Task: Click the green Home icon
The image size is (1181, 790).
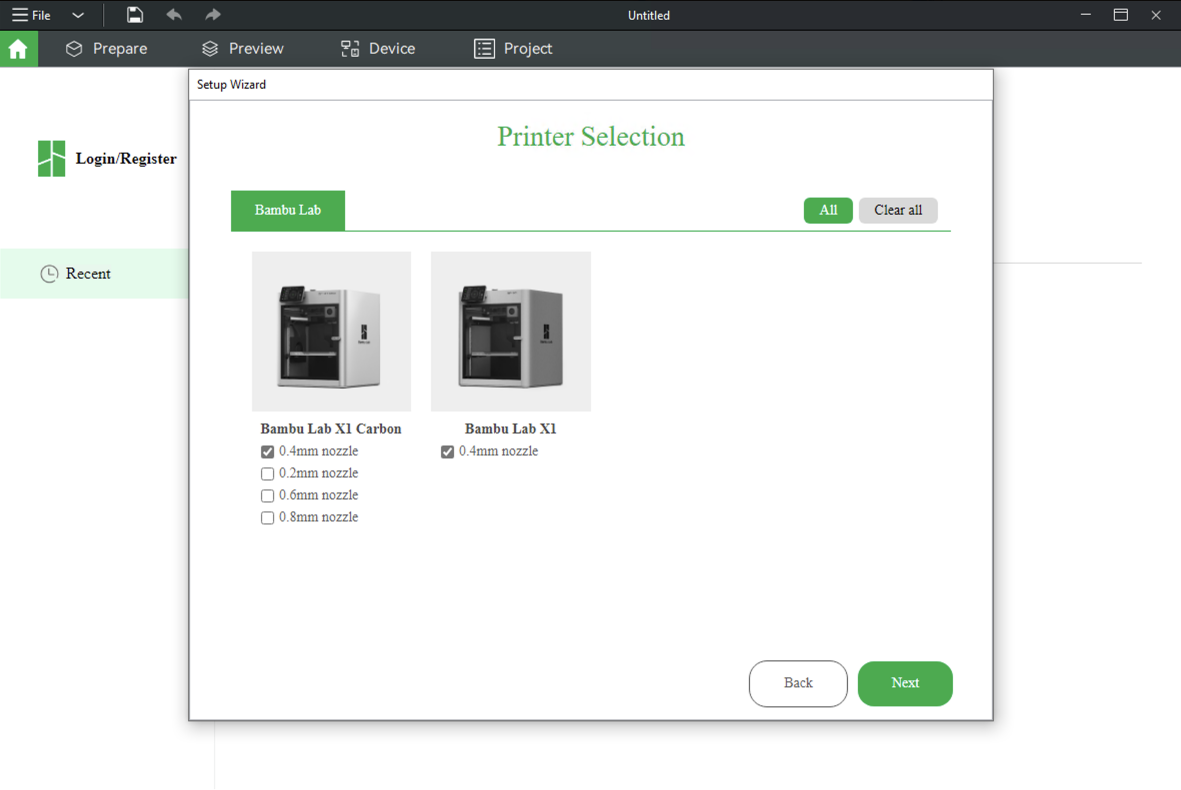Action: point(18,49)
